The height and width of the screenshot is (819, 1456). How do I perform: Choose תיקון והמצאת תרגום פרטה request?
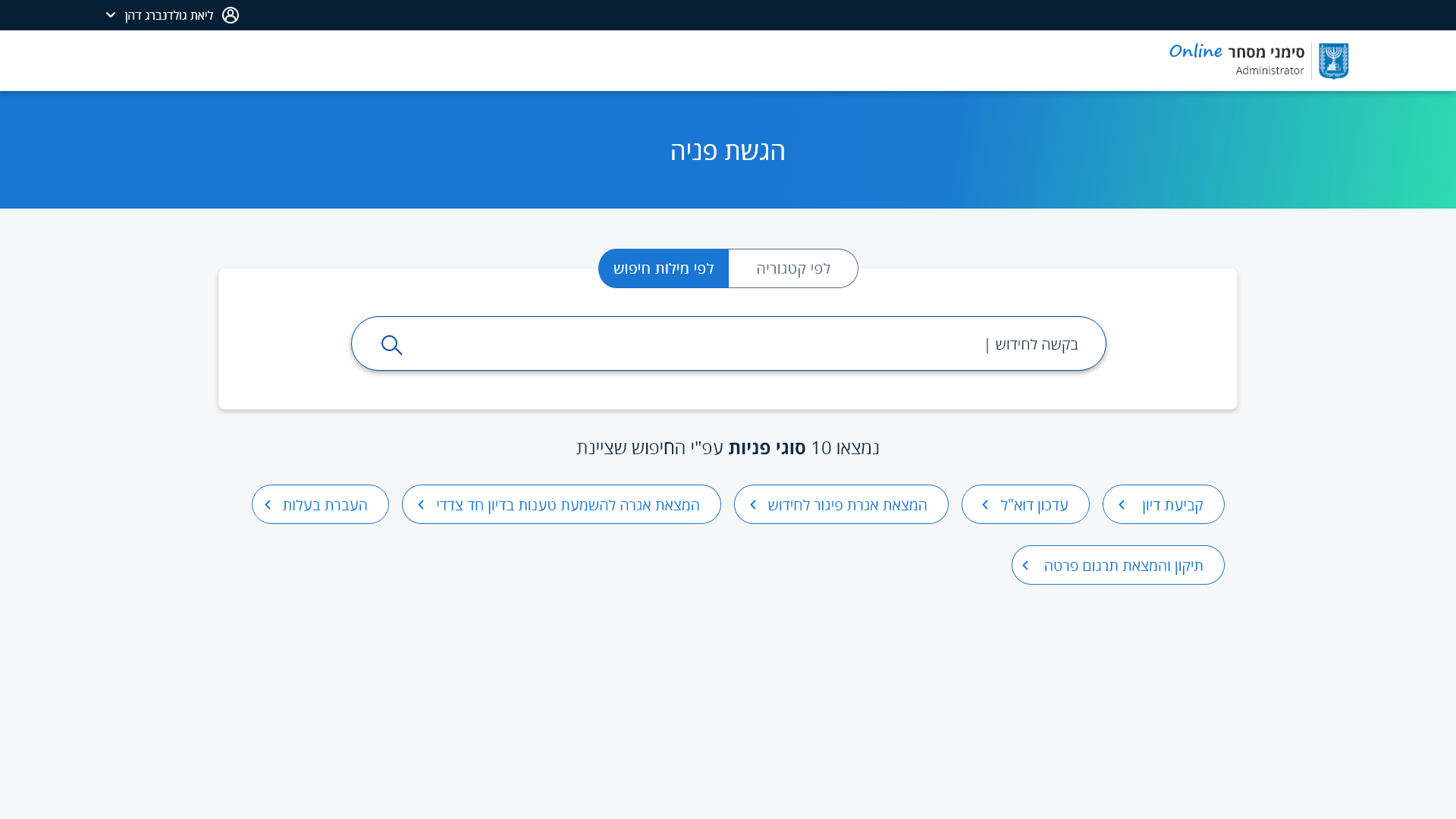pyautogui.click(x=1123, y=566)
